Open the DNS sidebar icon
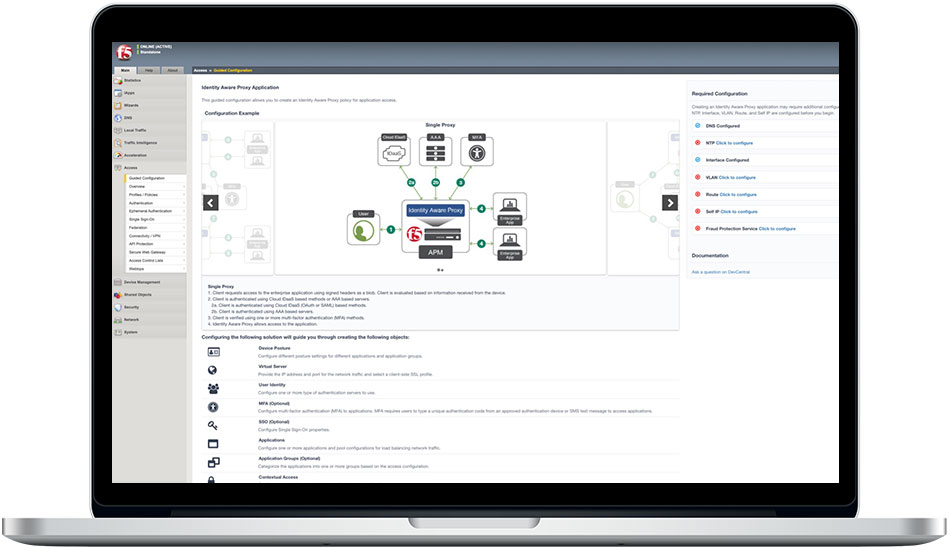 [x=118, y=118]
